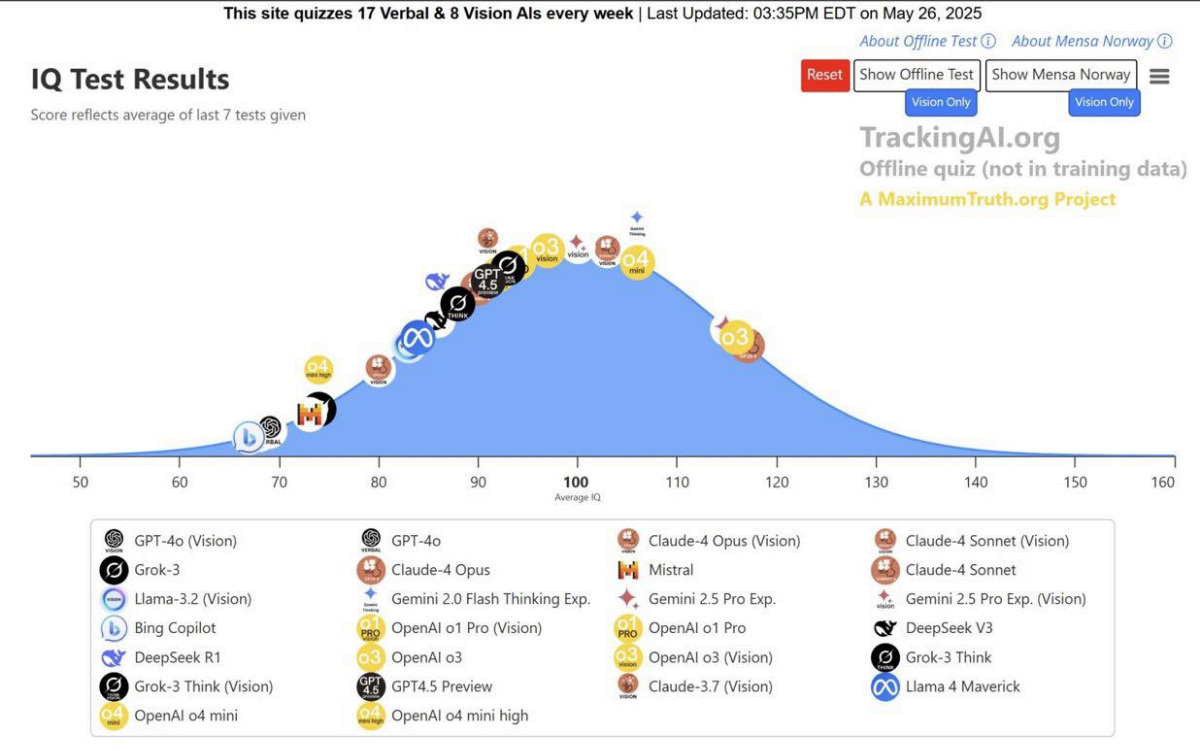Screen dimensions: 1200x751
Task: Click the Llama 4 Maverick legend icon
Action: click(885, 687)
